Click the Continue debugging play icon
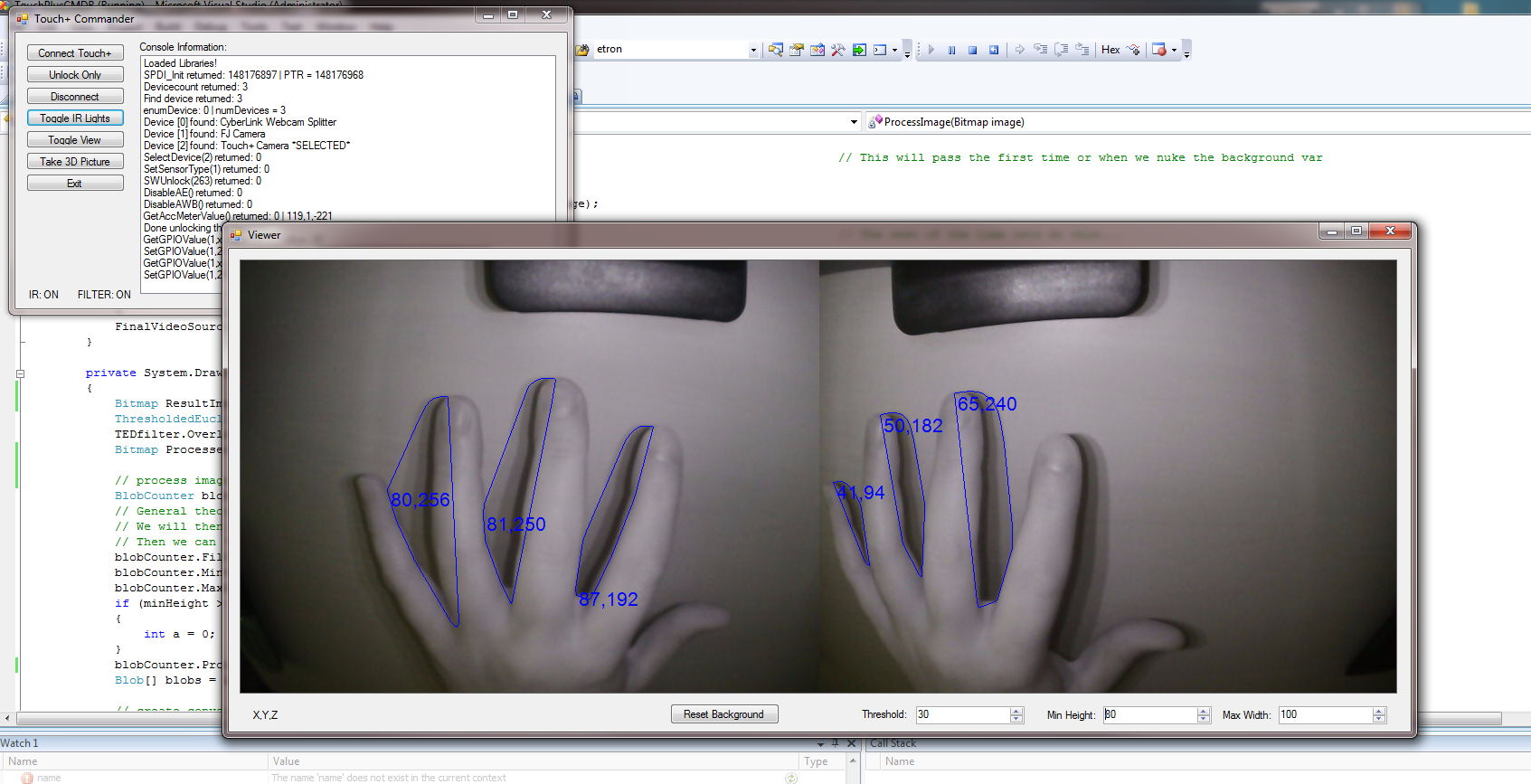 pyautogui.click(x=931, y=50)
